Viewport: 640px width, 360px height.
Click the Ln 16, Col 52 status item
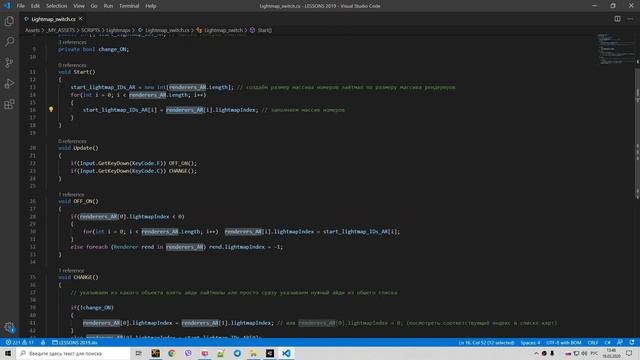pyautogui.click(x=486, y=342)
